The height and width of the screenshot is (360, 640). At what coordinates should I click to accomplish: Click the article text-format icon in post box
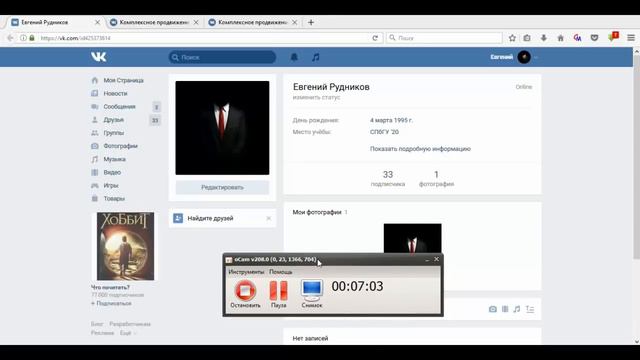click(x=530, y=309)
